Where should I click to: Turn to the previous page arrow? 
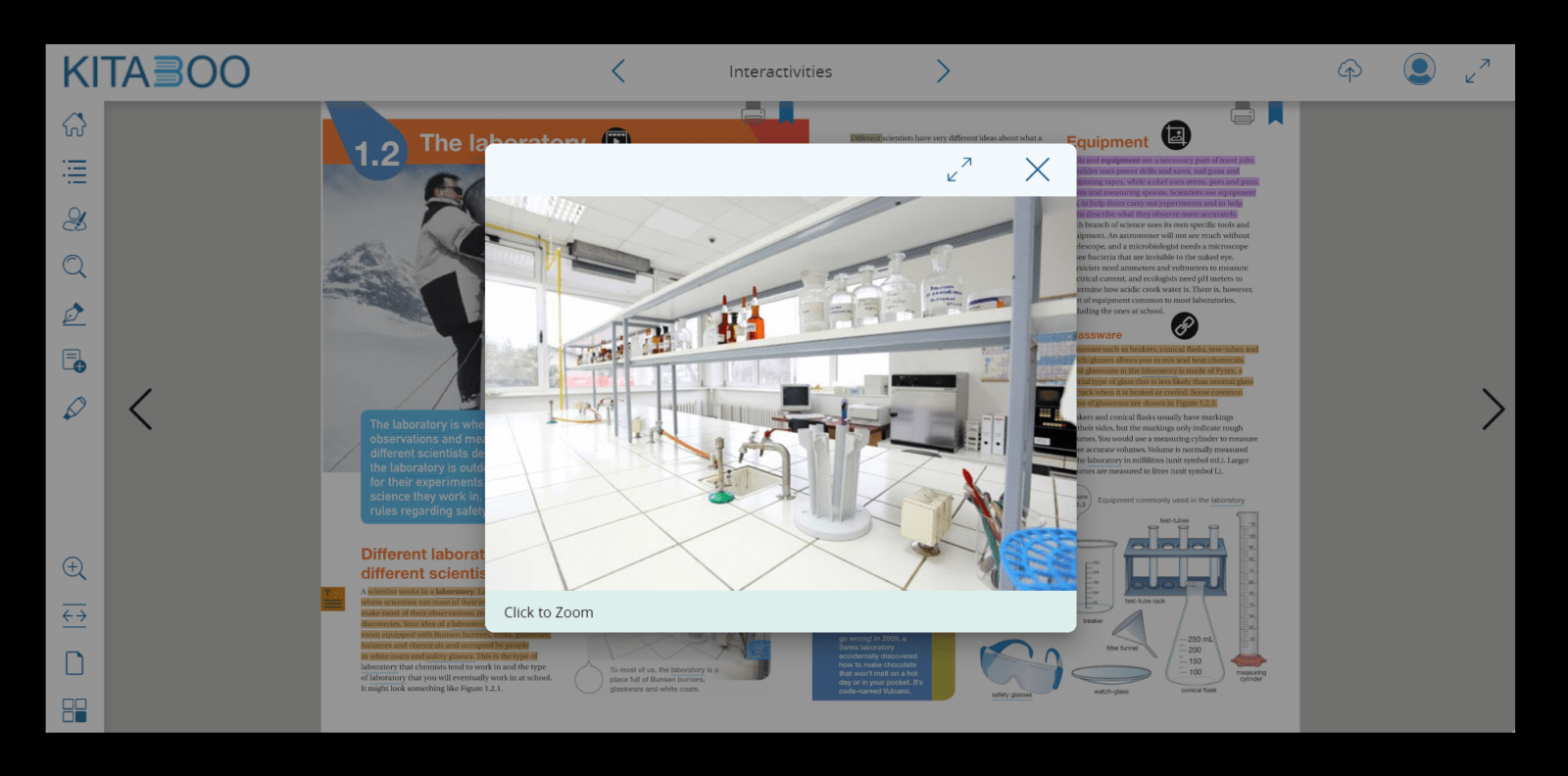click(141, 410)
